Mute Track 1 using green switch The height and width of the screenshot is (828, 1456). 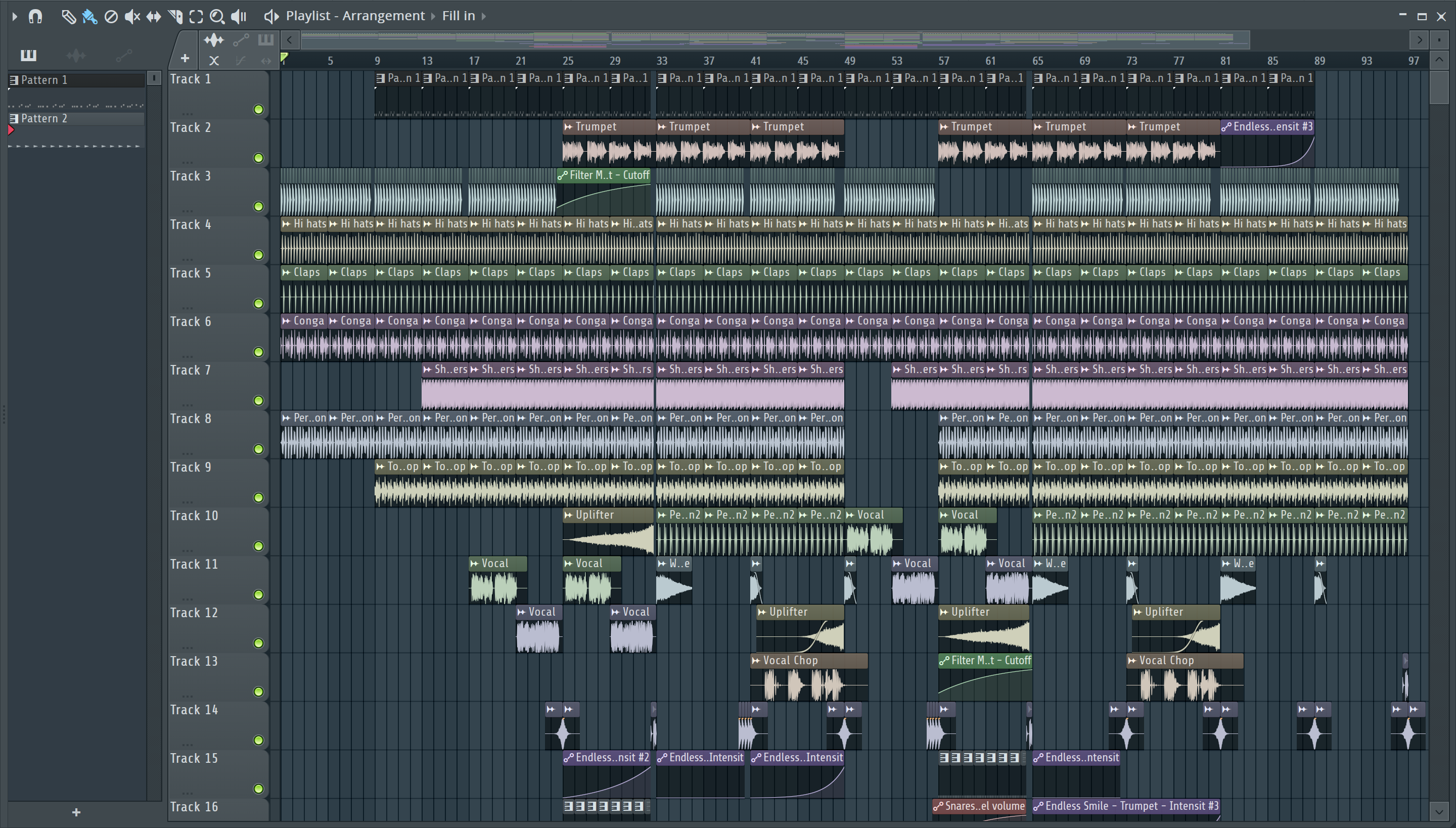(x=259, y=110)
